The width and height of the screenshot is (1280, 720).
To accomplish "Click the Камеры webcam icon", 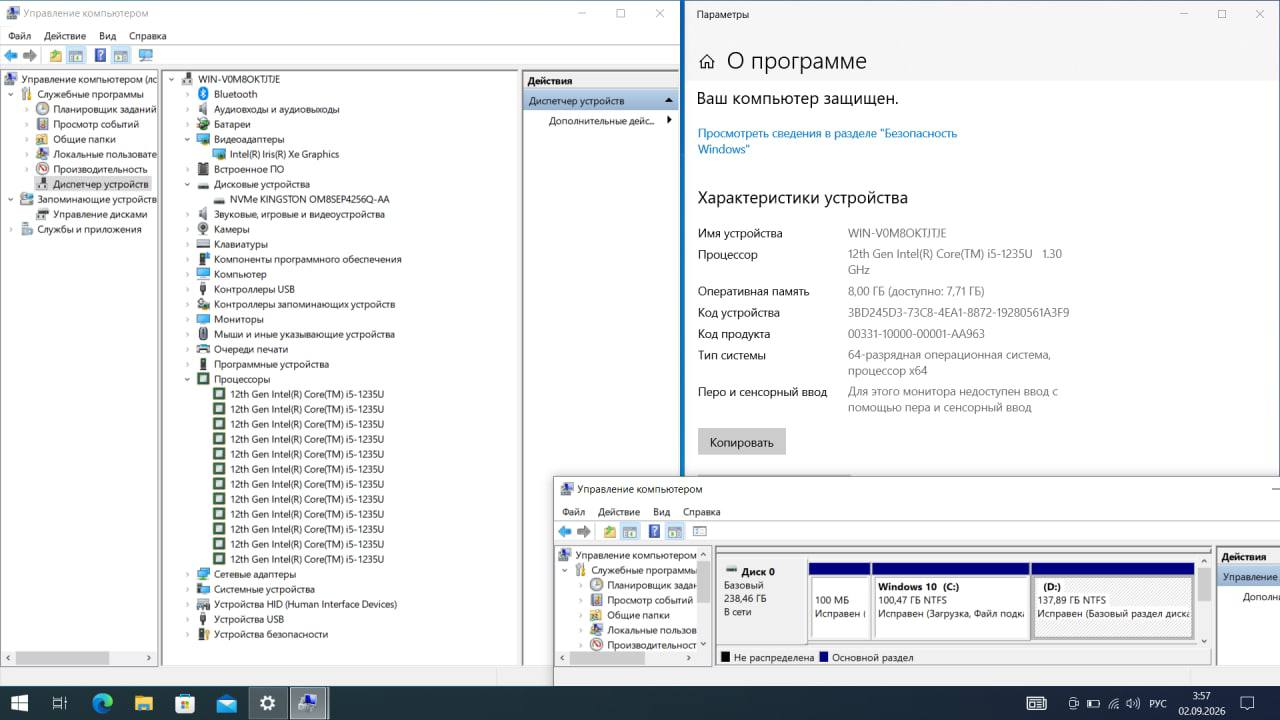I will point(203,229).
